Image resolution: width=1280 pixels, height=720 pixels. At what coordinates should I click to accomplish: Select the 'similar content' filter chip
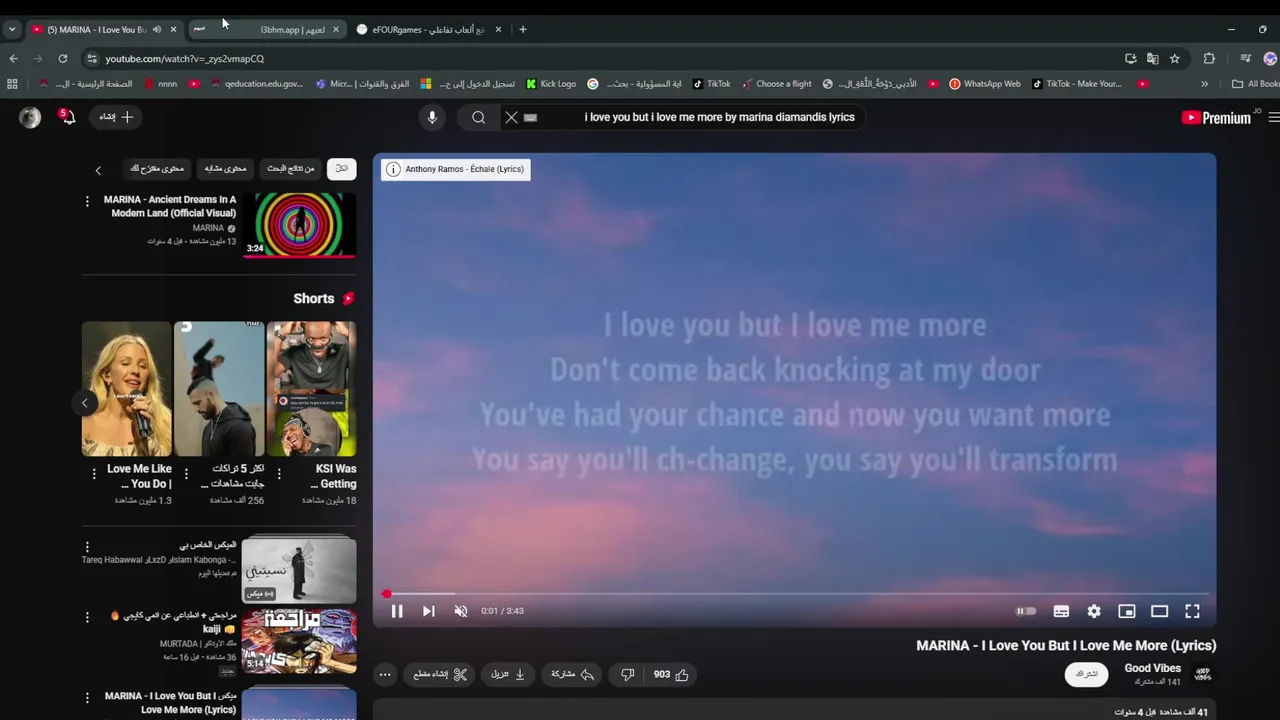click(x=225, y=169)
